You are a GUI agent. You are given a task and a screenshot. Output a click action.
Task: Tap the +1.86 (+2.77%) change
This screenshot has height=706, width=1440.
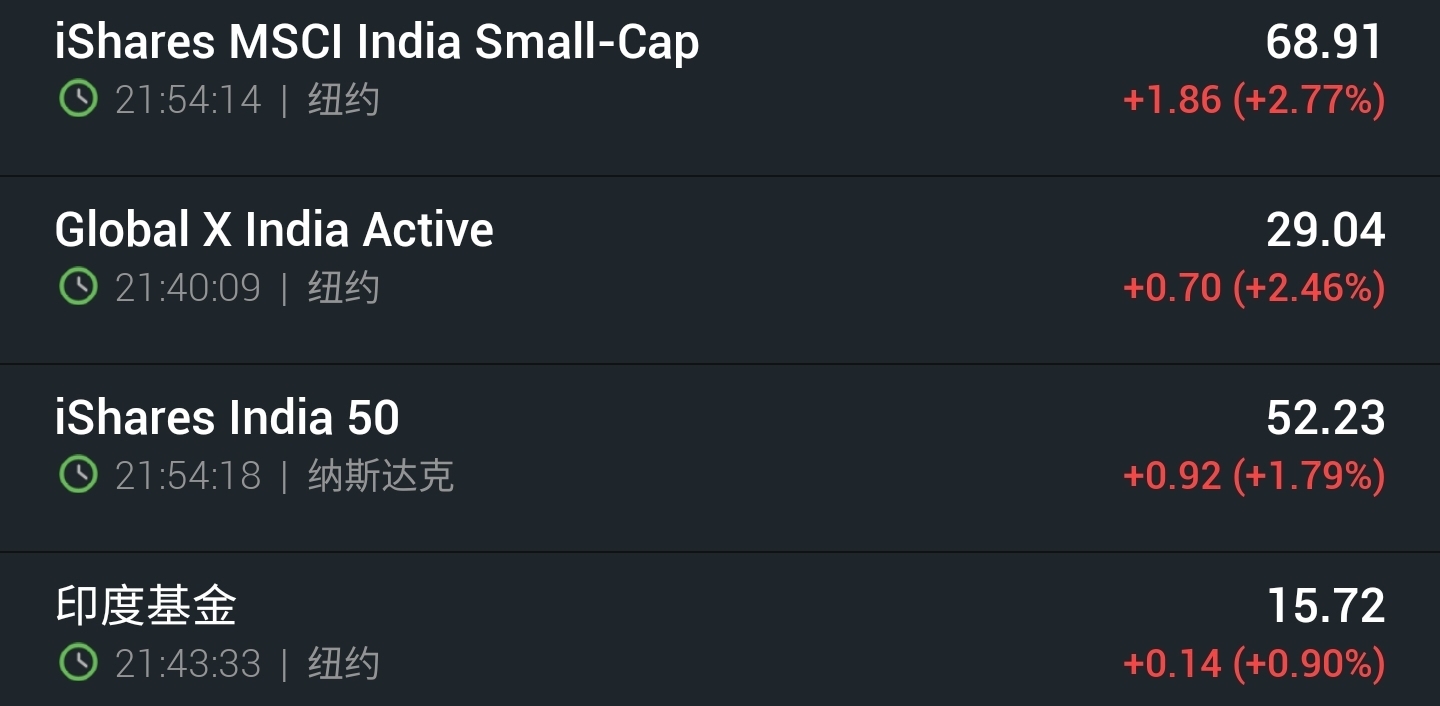pyautogui.click(x=1254, y=100)
